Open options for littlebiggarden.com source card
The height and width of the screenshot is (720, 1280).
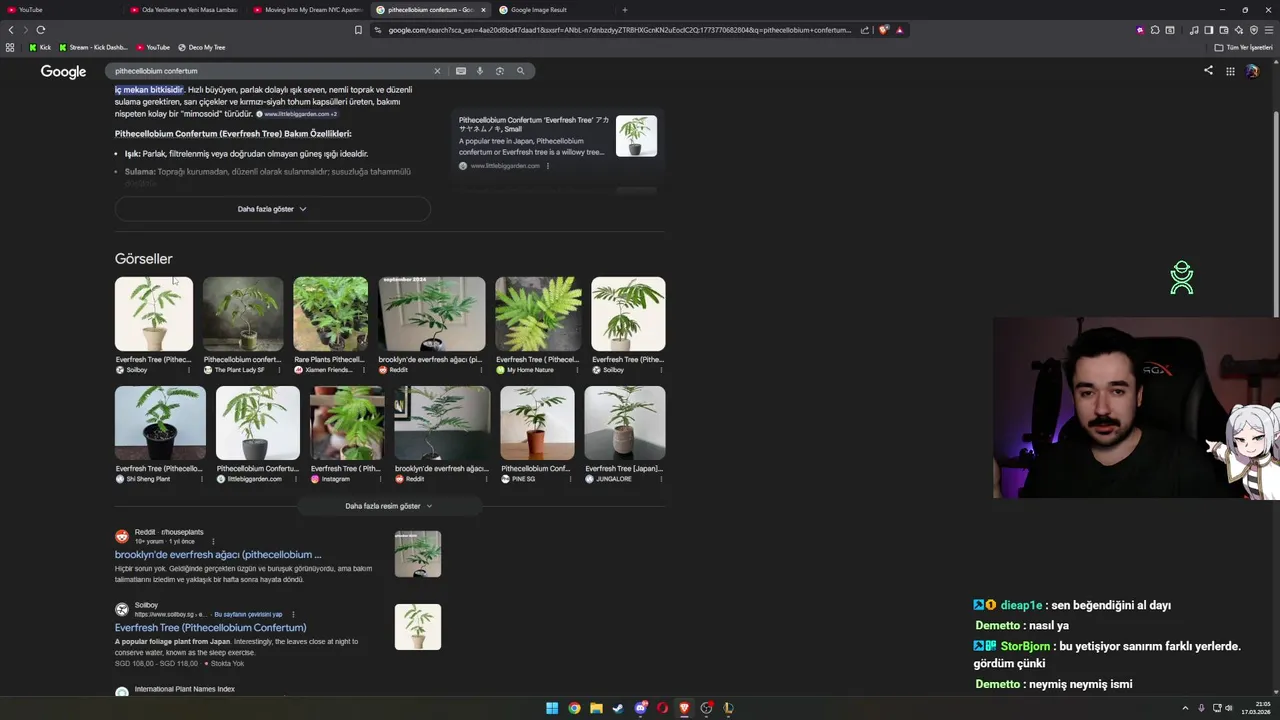click(x=547, y=166)
